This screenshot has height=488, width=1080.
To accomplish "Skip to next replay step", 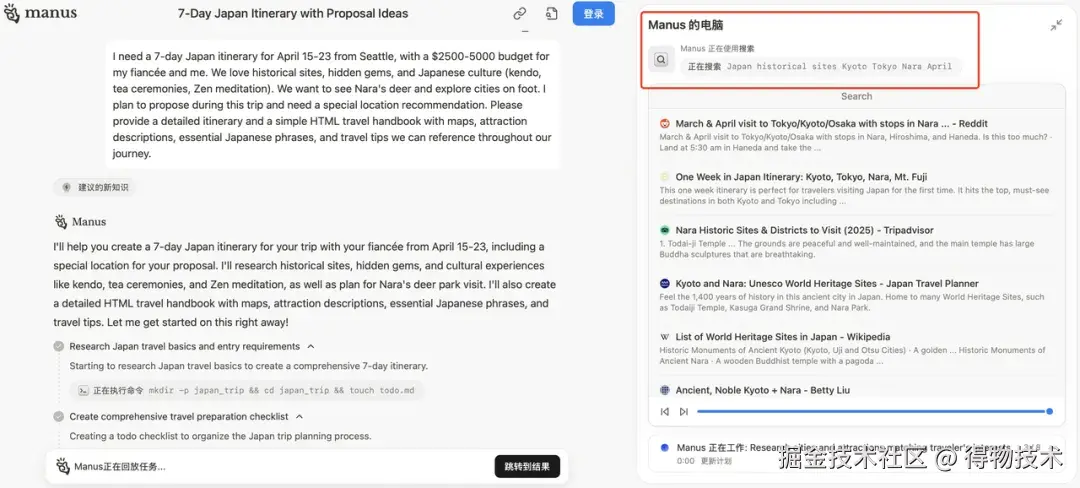I will tap(684, 411).
